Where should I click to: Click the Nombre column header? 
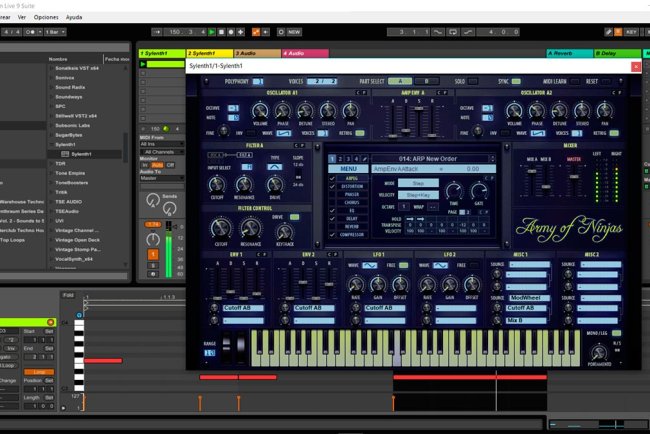58,59
